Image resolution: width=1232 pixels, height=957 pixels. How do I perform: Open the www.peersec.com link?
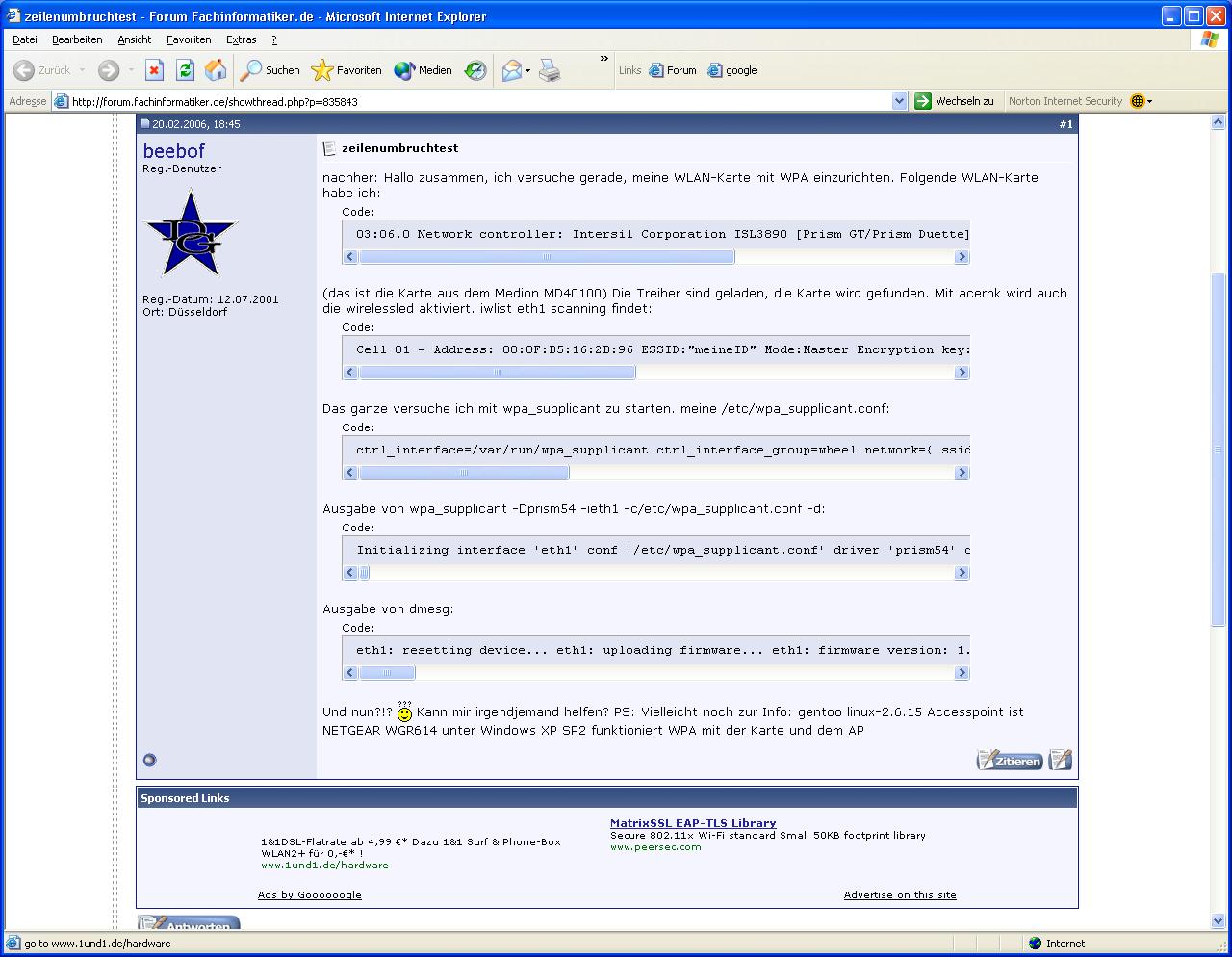point(655,847)
